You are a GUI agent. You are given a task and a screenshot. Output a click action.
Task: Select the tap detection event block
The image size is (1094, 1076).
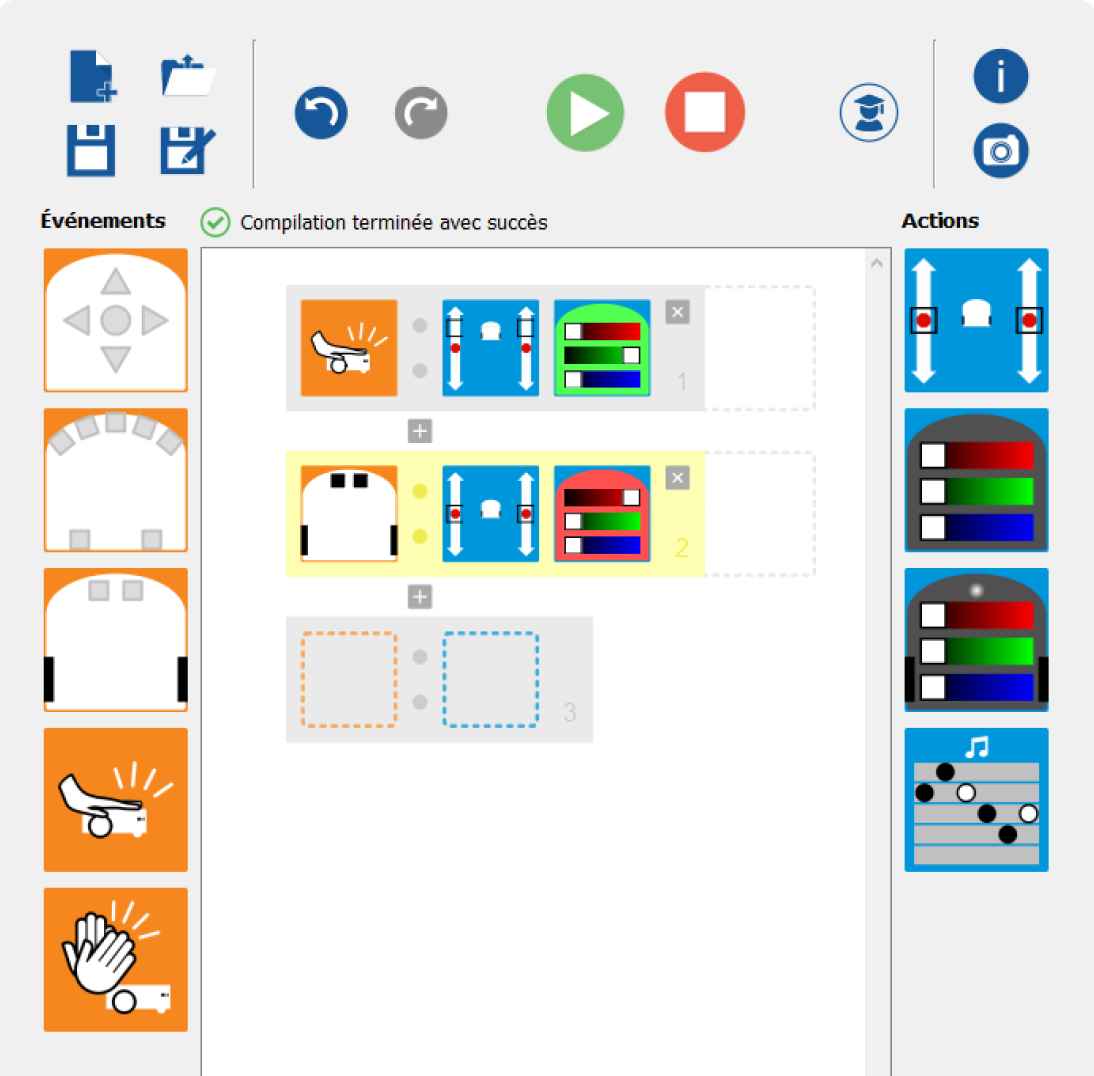116,800
